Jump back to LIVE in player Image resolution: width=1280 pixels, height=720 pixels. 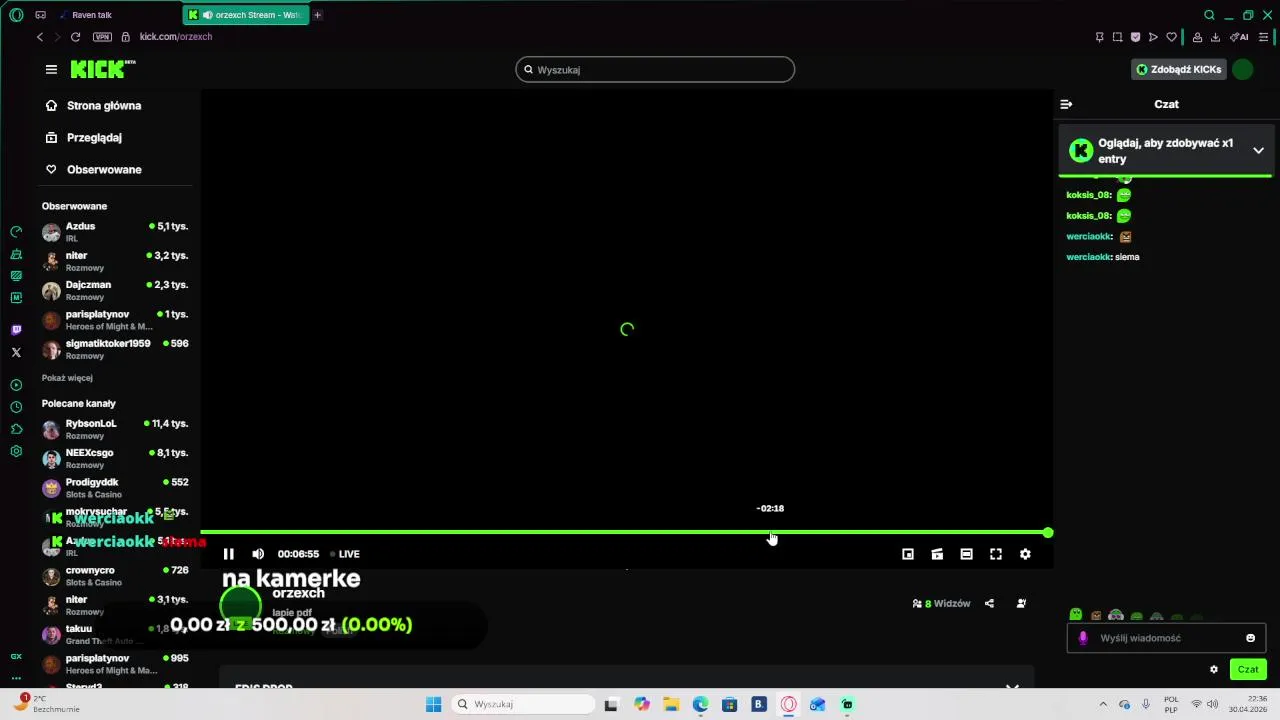[x=345, y=554]
